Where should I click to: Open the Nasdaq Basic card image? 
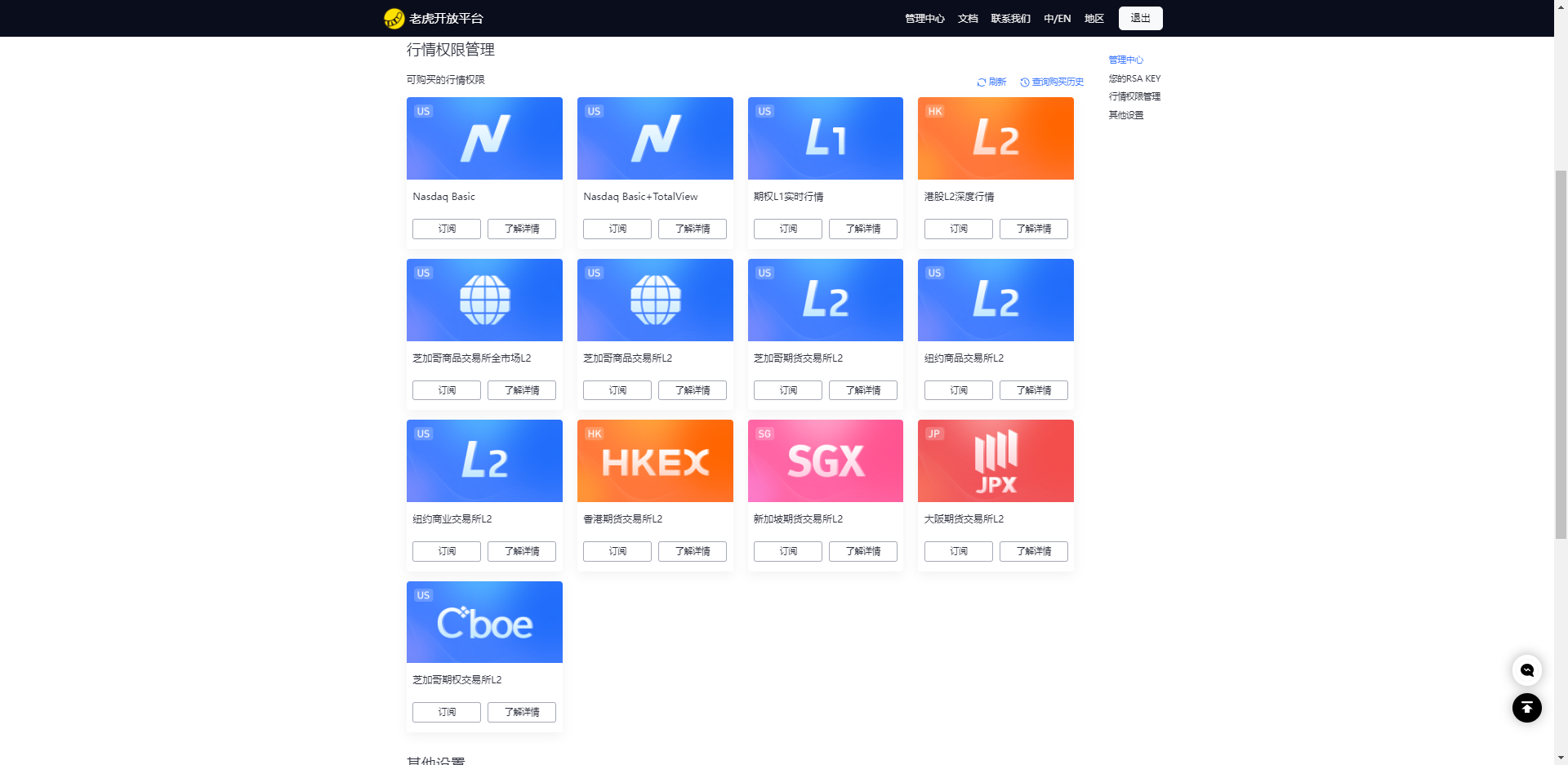pos(484,138)
